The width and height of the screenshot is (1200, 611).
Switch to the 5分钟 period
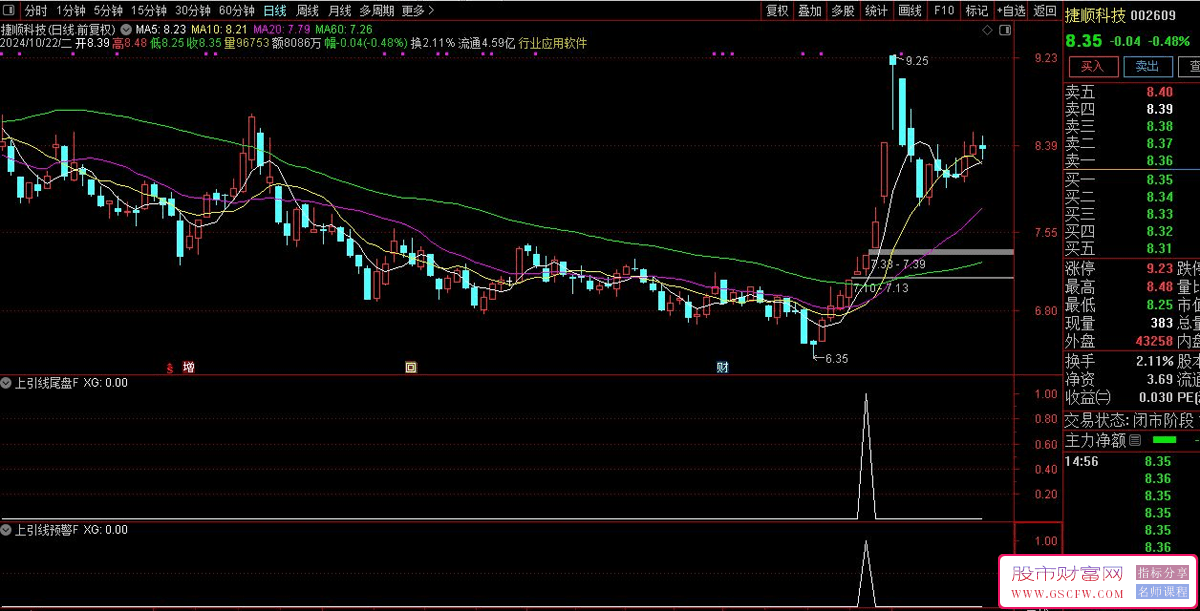pos(108,11)
